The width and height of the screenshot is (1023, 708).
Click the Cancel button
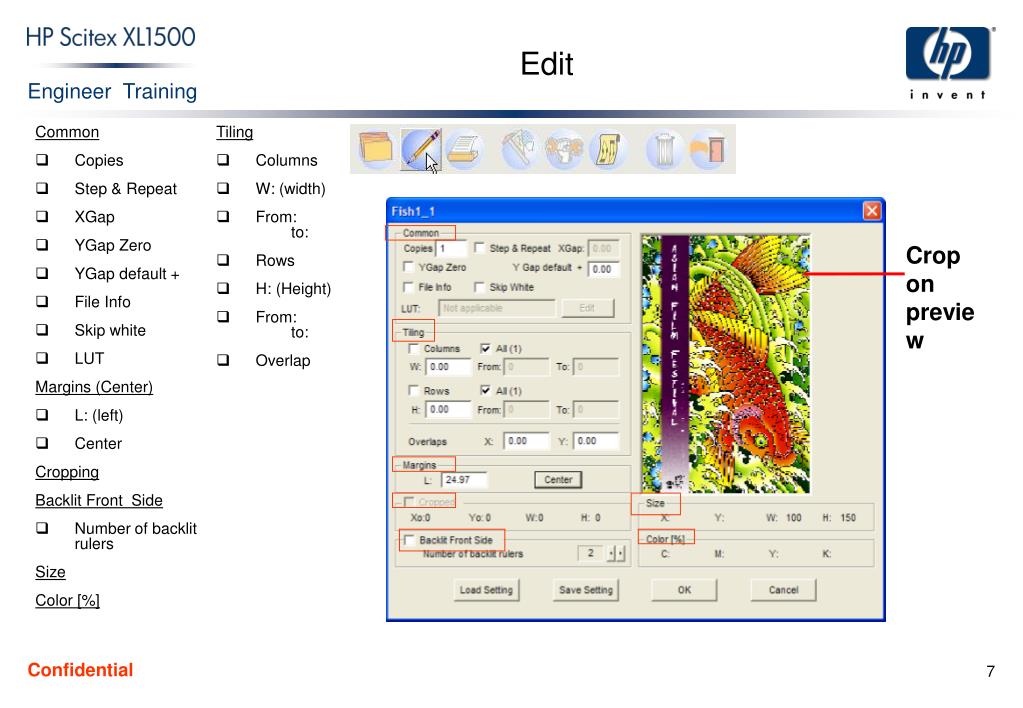(783, 590)
